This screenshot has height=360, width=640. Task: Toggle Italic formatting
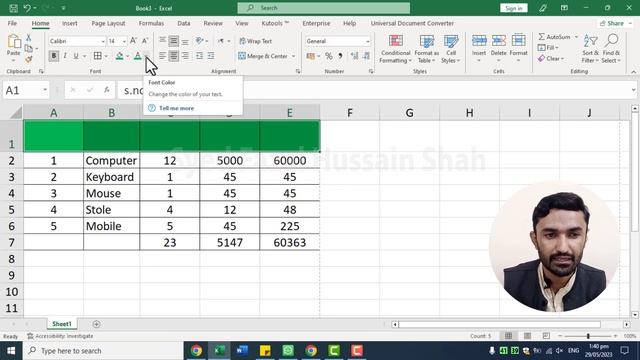click(64, 56)
